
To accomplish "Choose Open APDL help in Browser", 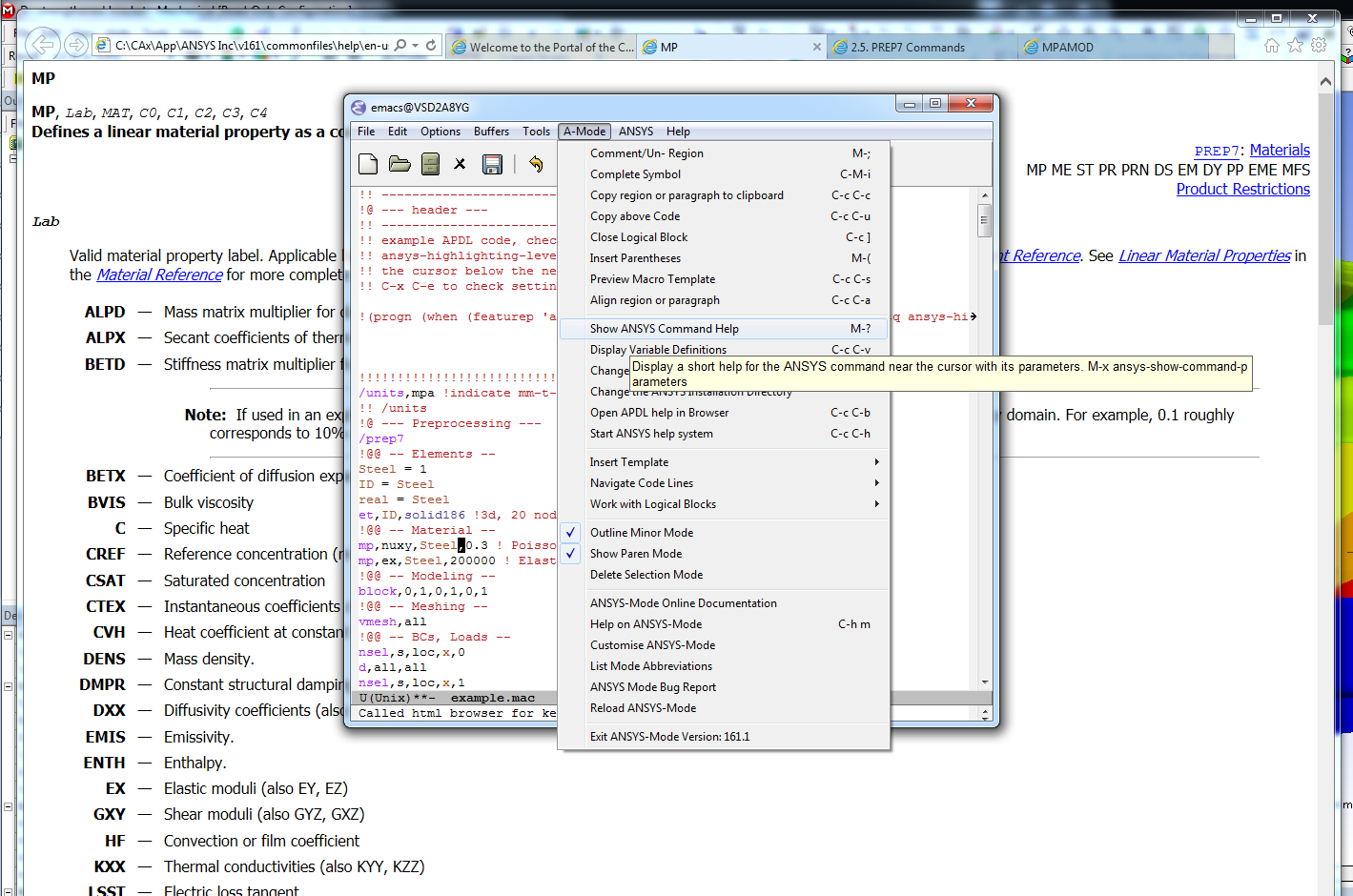I will 725,413.
